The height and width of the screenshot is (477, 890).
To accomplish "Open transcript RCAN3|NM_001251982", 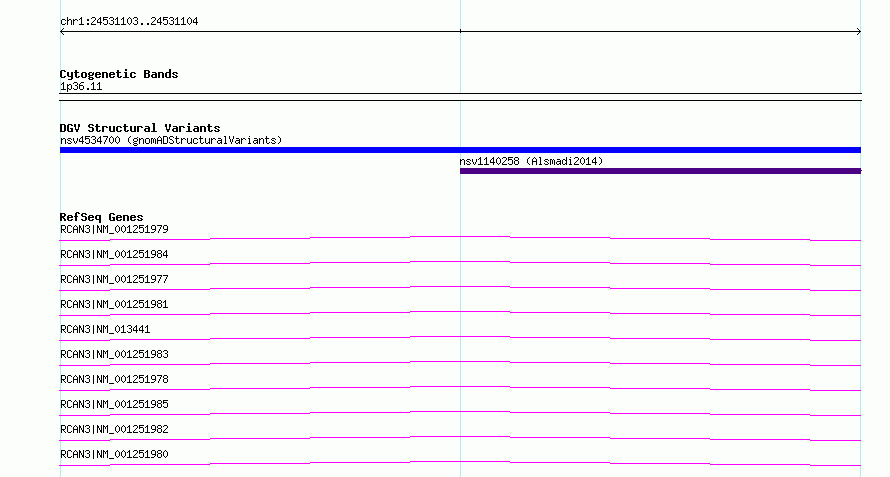I will 114,429.
